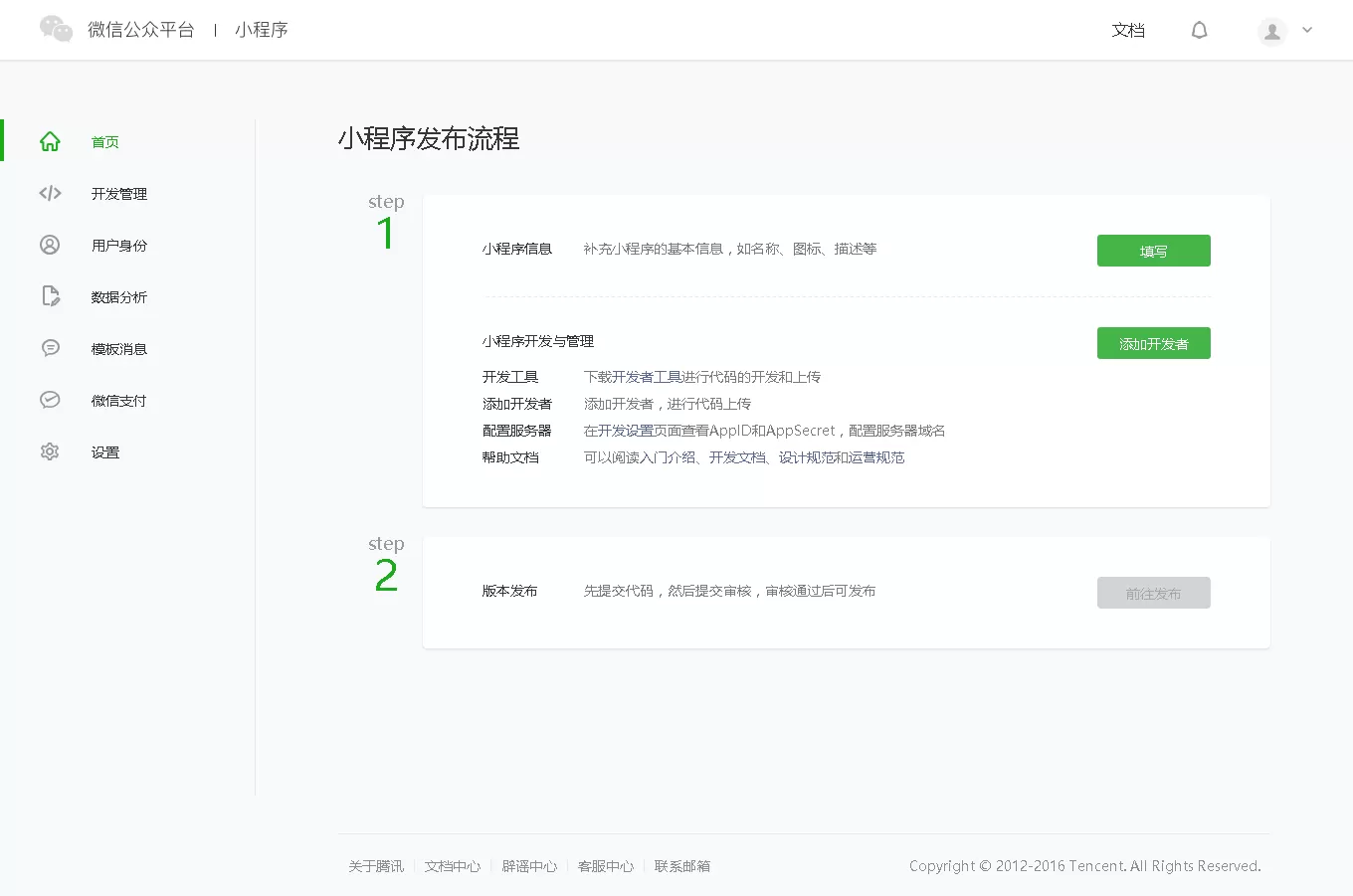Open 微信支付 menu item
1353x896 pixels.
[119, 401]
